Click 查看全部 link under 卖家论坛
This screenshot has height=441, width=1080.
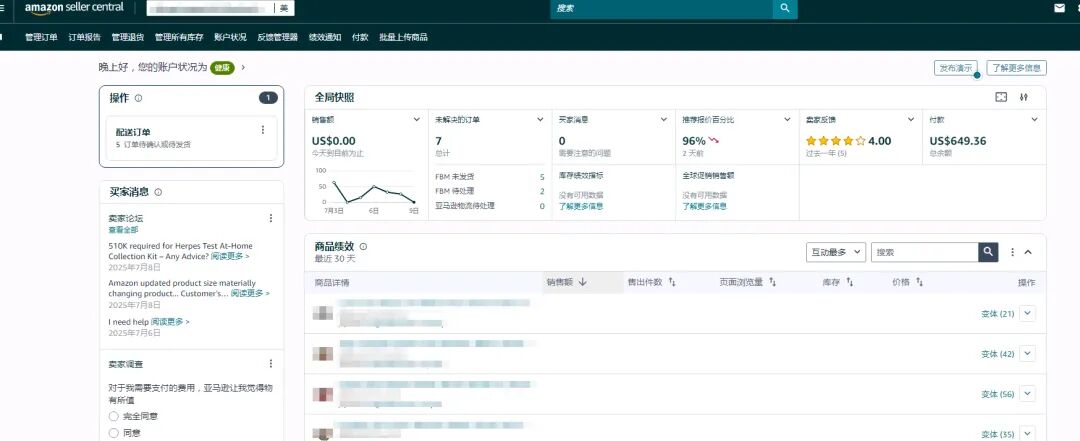(x=123, y=229)
